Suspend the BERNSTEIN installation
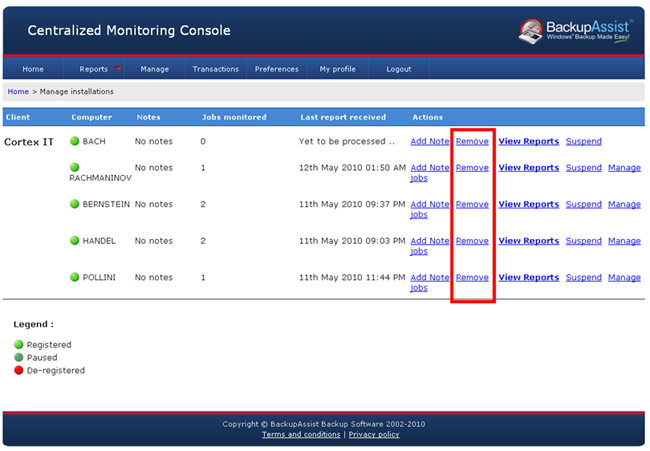 (x=583, y=204)
